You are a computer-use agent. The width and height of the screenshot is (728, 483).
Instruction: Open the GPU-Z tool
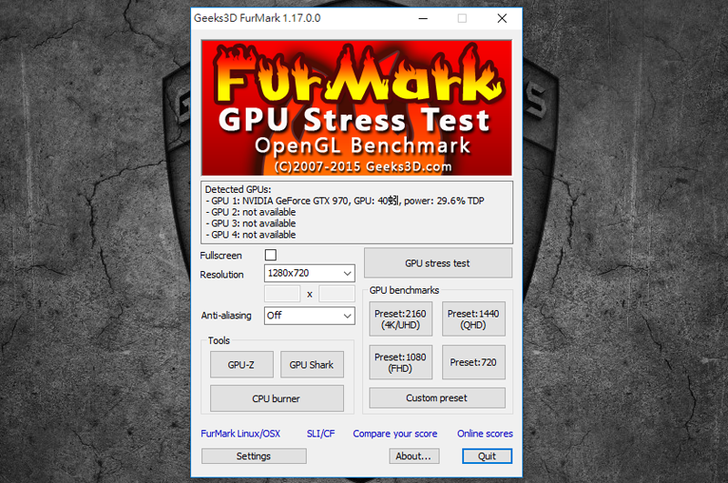(x=241, y=365)
